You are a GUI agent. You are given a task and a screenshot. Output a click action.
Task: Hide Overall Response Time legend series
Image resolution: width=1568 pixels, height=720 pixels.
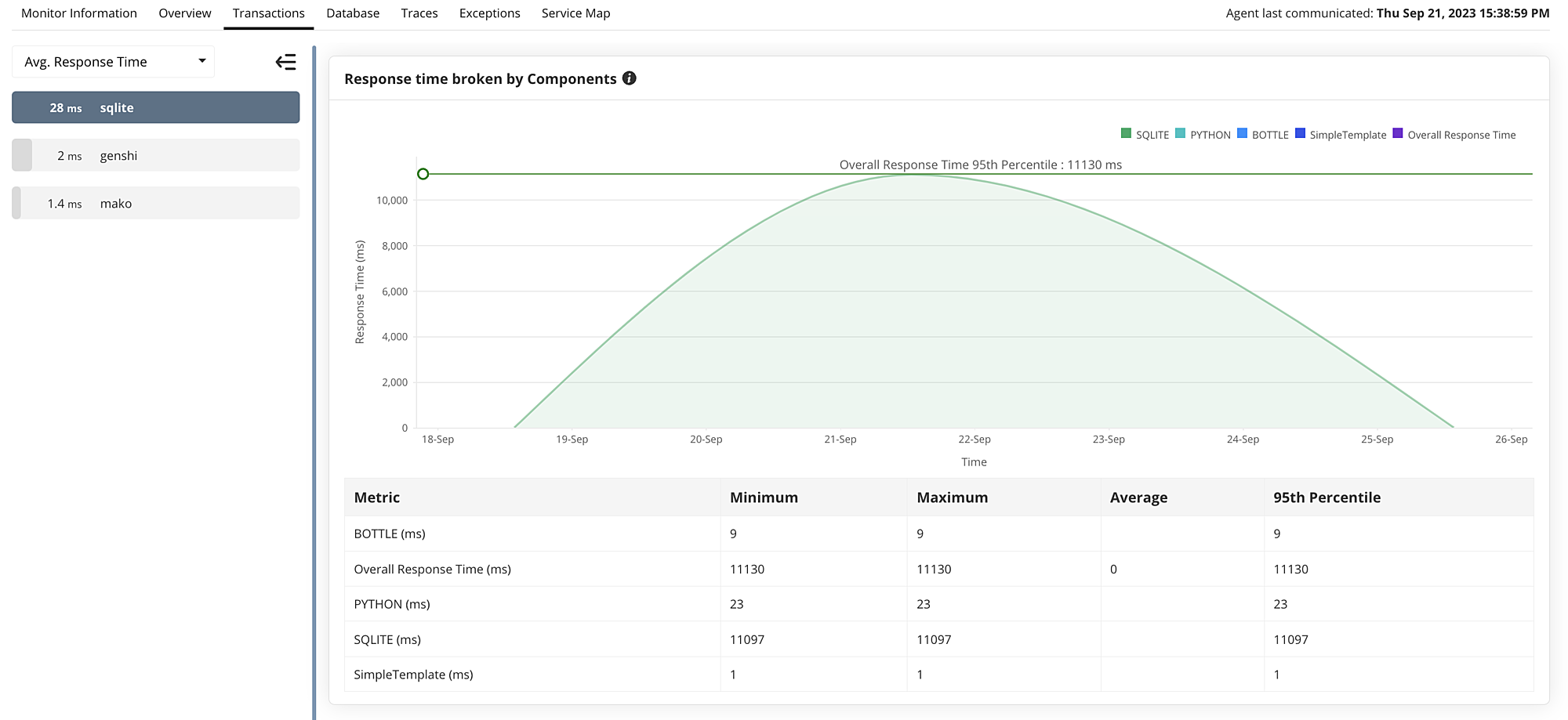(1454, 135)
